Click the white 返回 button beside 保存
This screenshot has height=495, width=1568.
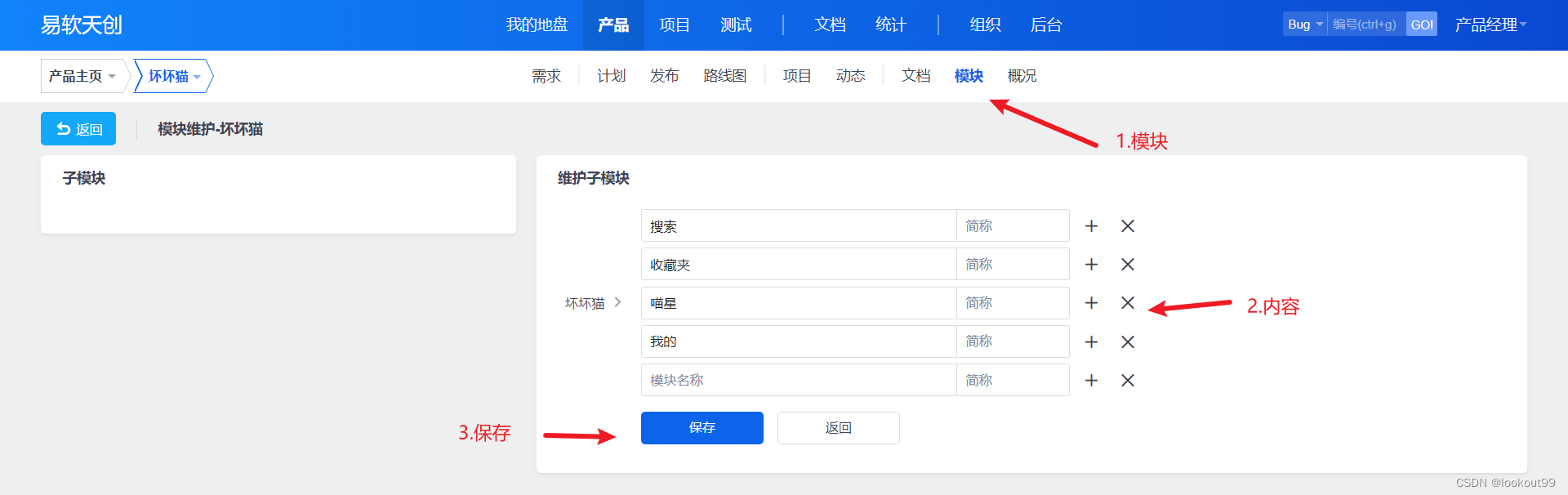coord(839,428)
